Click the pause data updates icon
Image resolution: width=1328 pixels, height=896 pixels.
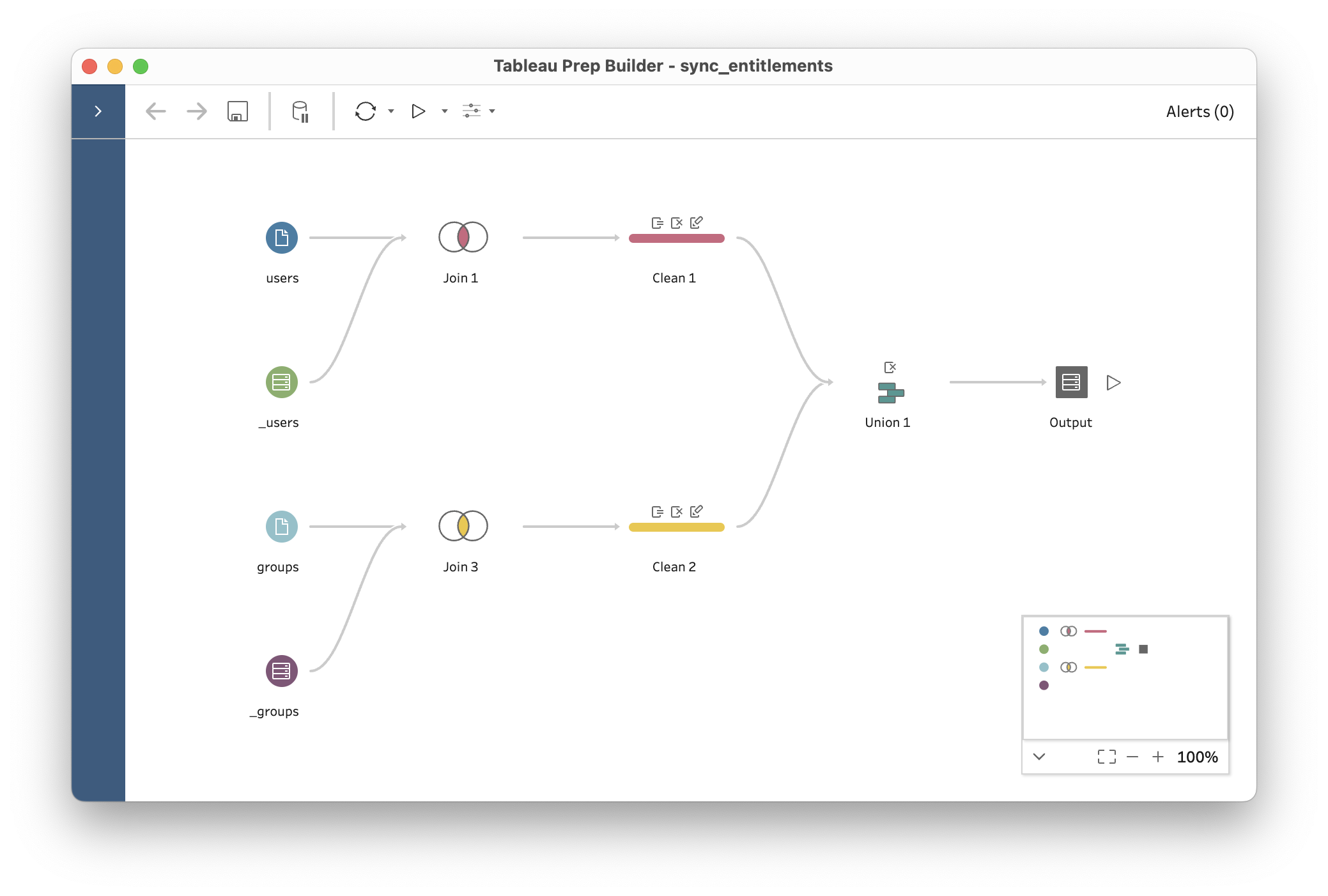[x=300, y=111]
